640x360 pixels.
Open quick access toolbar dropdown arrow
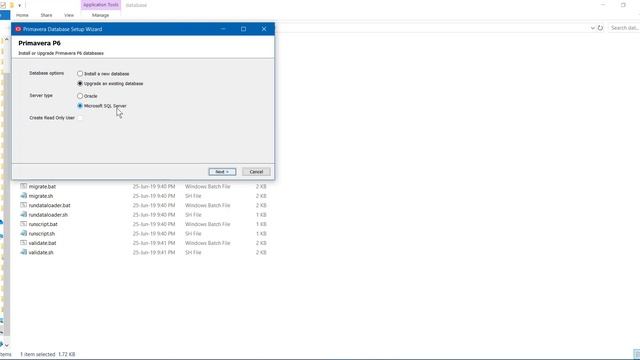tap(19, 5)
